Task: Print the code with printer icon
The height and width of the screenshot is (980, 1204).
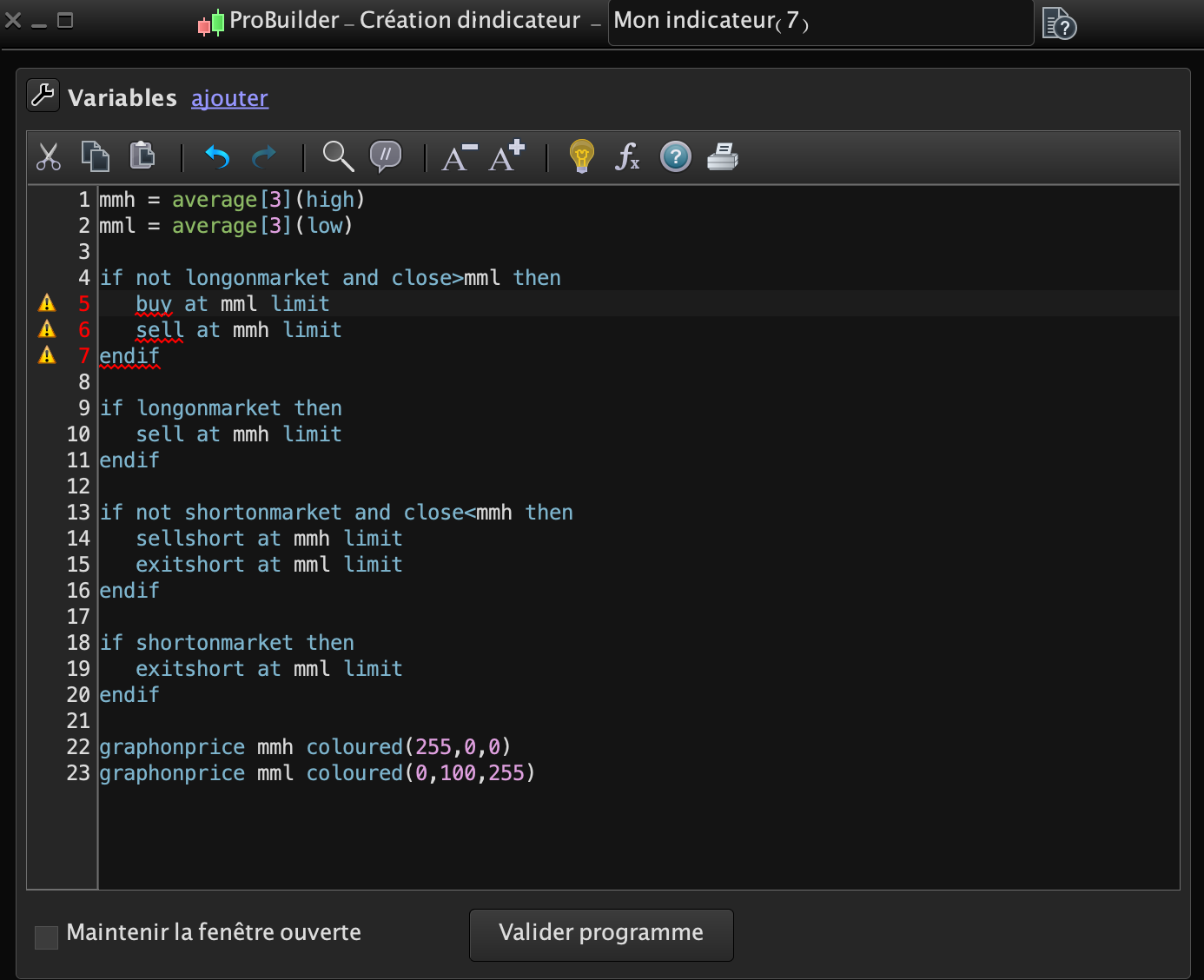Action: 722,157
